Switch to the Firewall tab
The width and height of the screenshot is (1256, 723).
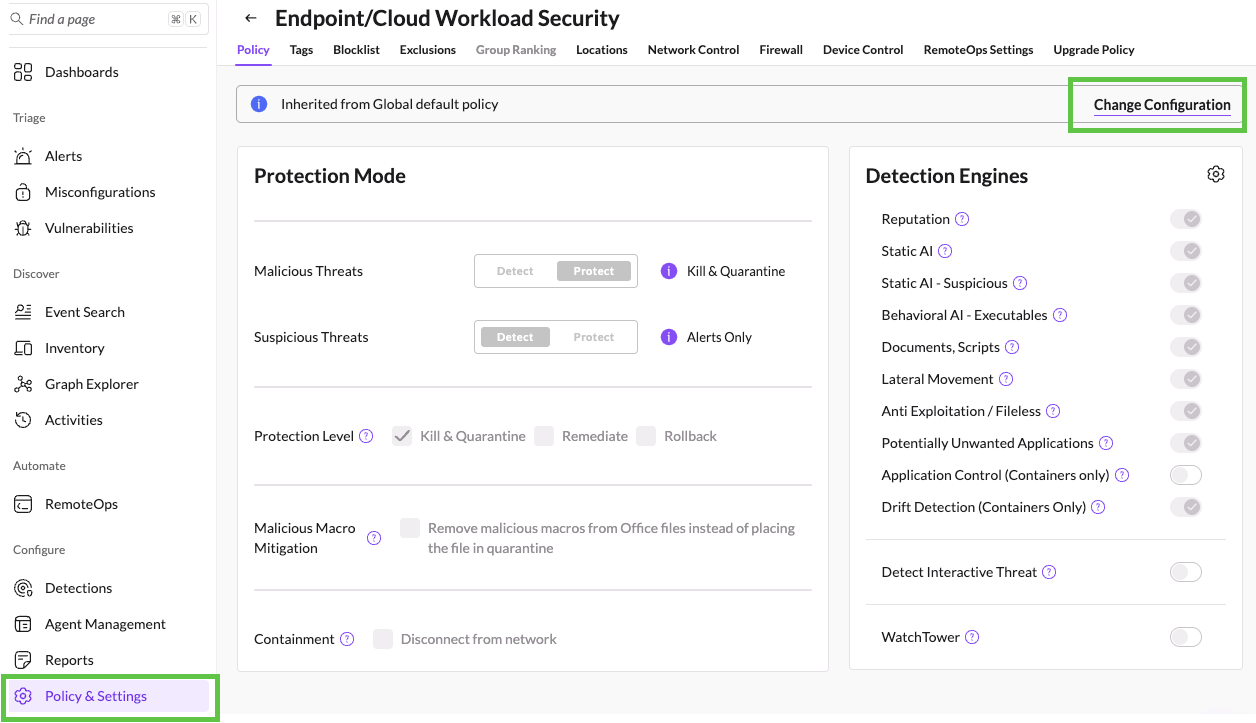click(780, 49)
